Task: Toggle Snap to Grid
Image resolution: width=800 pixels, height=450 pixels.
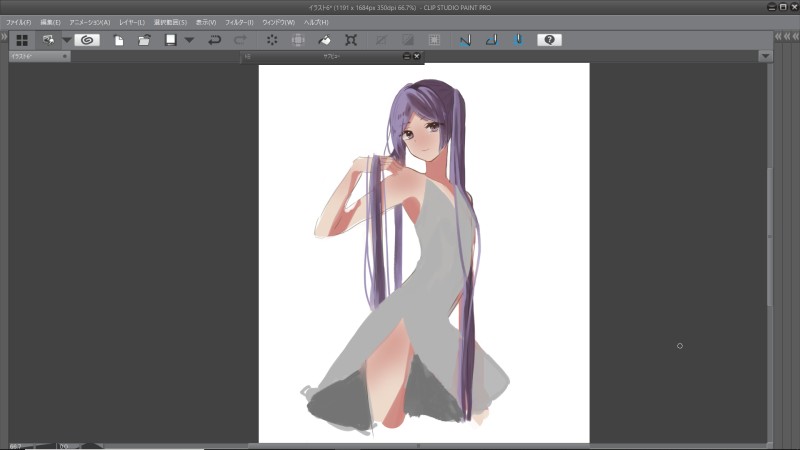Action: pos(518,40)
